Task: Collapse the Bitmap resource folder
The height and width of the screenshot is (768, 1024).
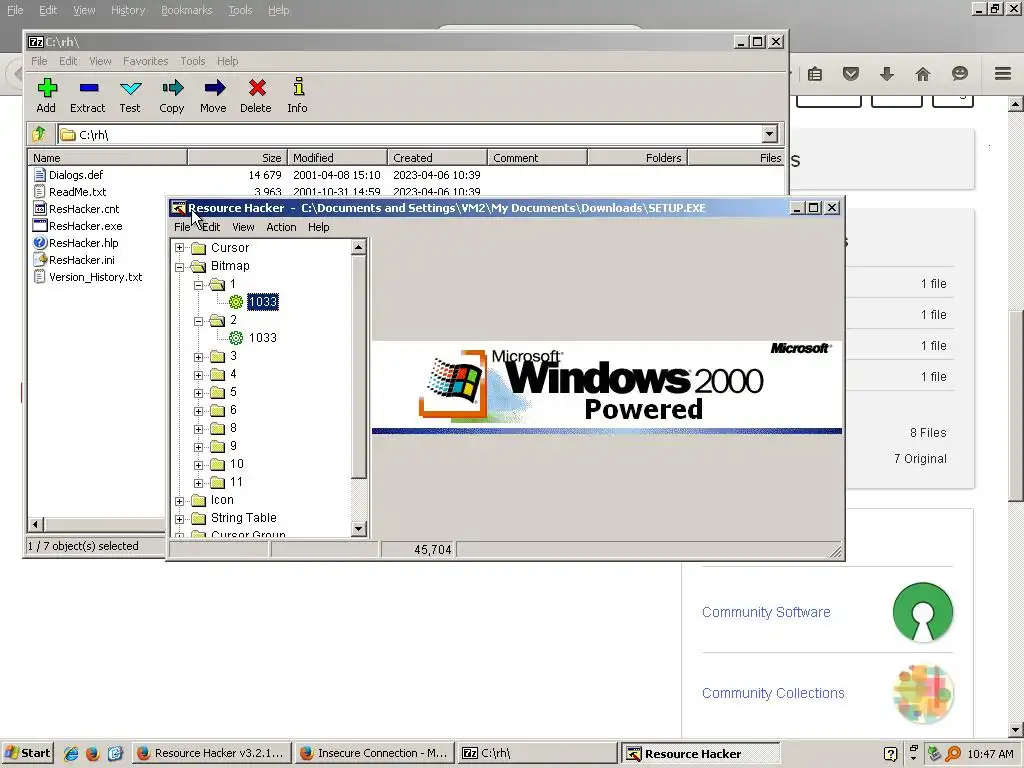Action: [180, 266]
